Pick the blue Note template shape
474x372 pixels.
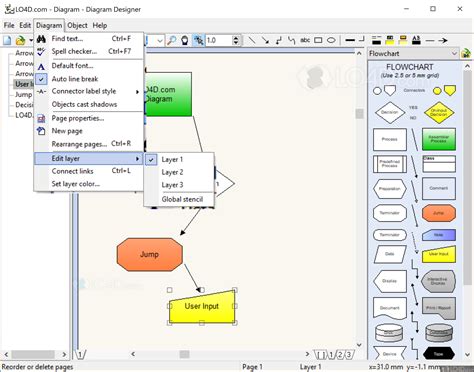tap(439, 235)
